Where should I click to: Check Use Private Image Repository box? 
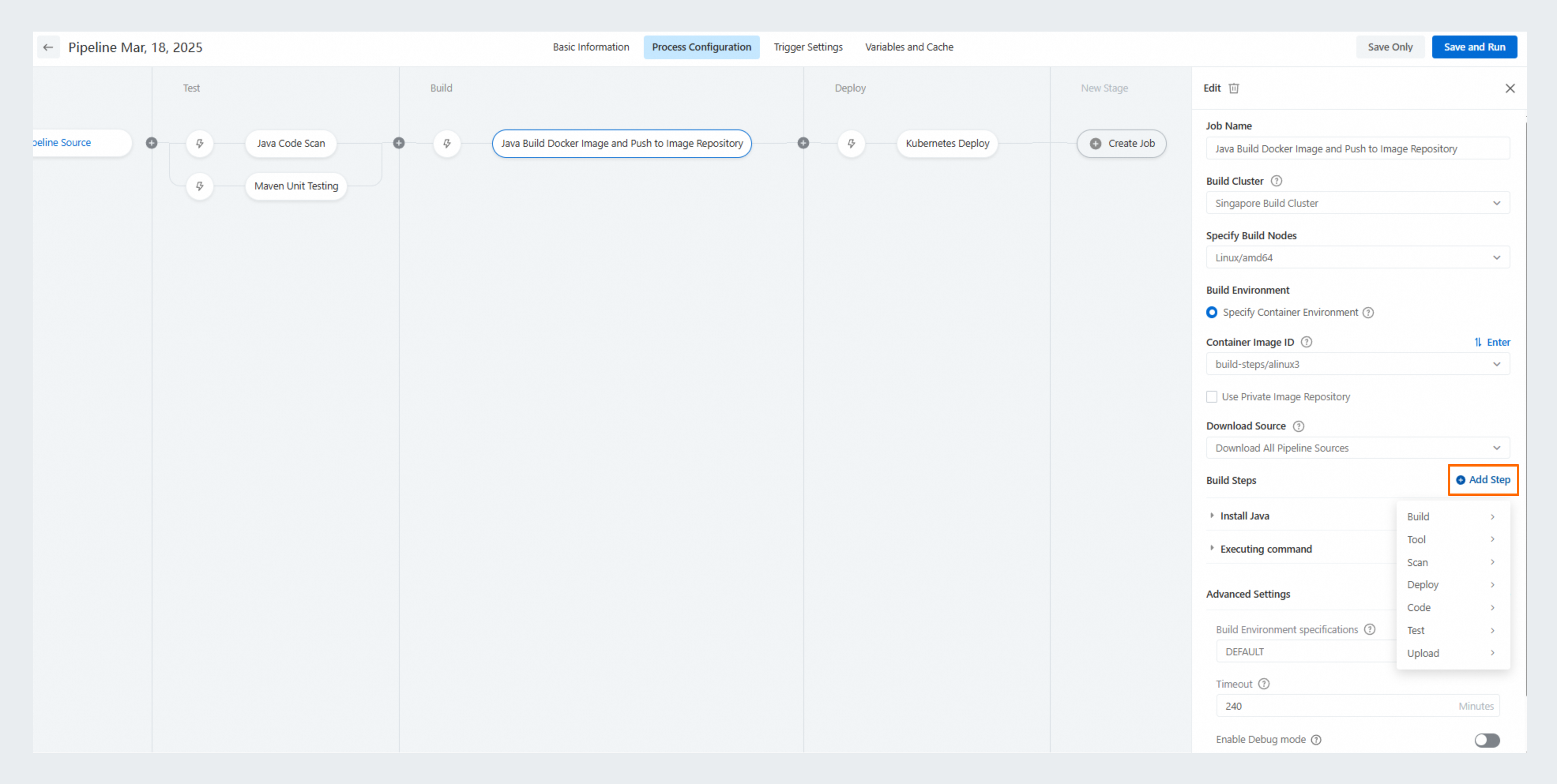(x=1211, y=397)
